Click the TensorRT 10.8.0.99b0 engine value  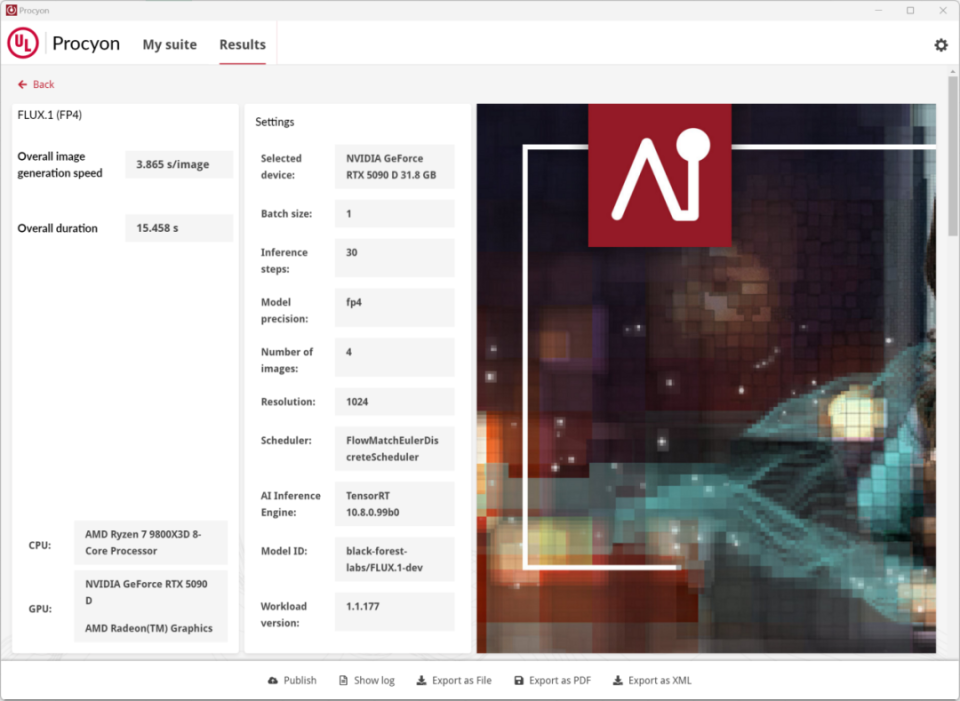pos(394,504)
